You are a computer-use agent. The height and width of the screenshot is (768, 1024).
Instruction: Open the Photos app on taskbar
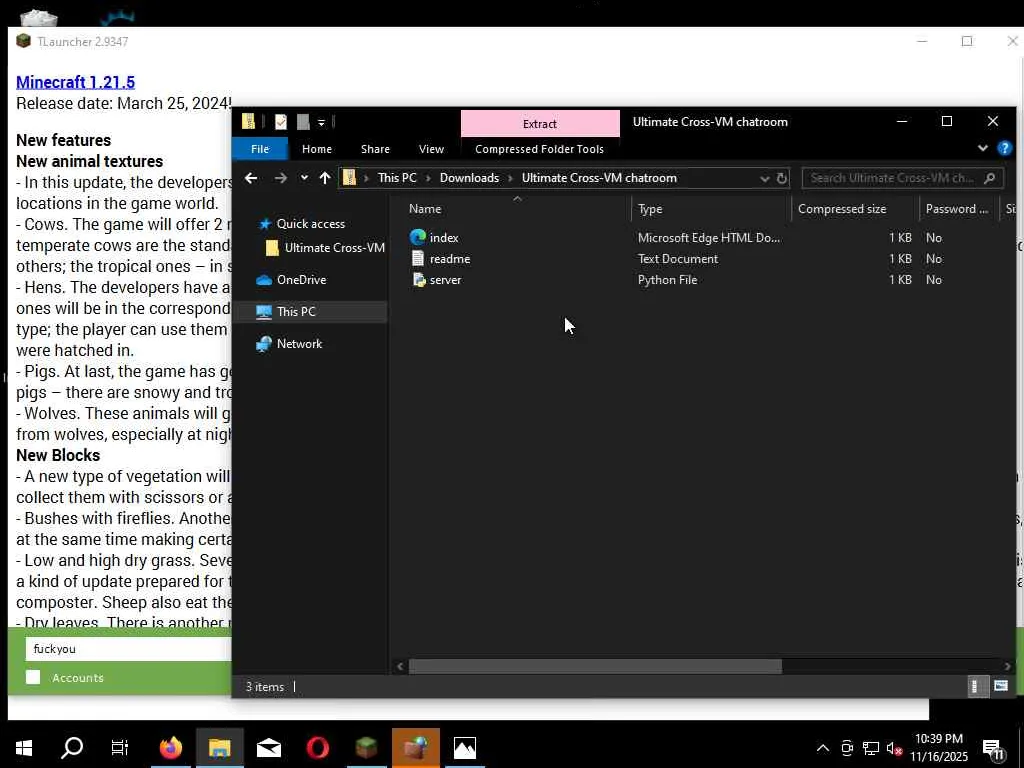[464, 748]
